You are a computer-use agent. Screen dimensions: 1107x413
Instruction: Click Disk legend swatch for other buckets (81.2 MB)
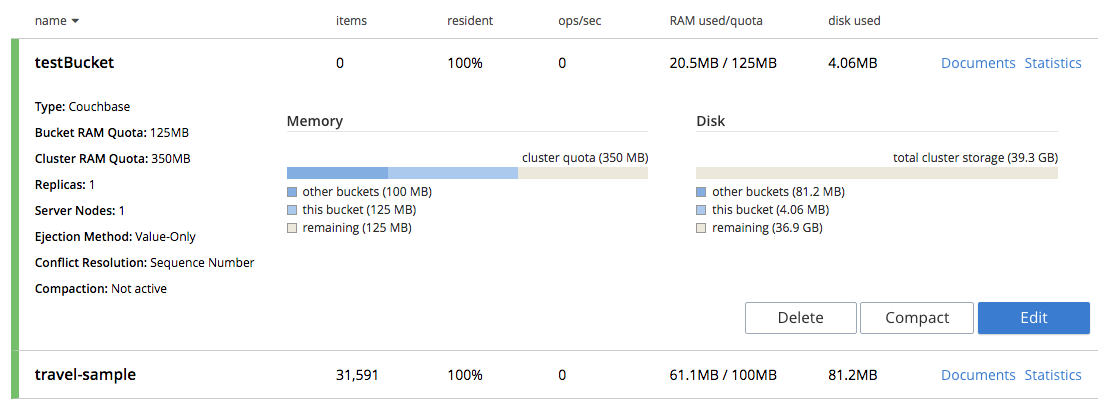[x=701, y=192]
